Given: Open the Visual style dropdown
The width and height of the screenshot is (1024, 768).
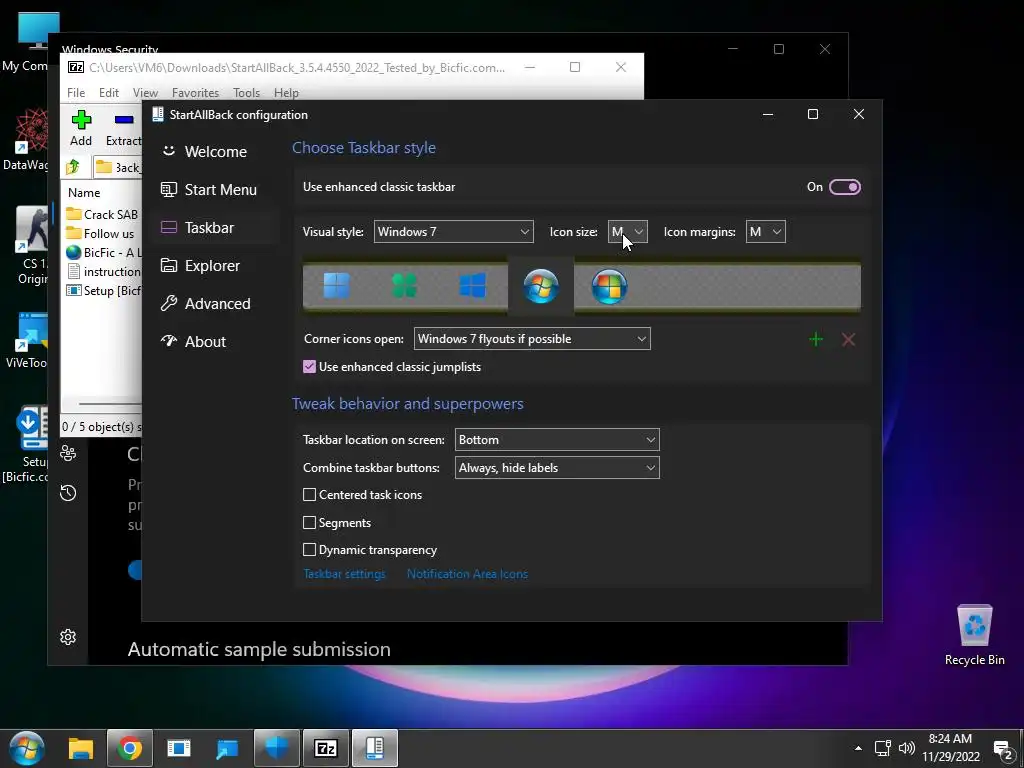Looking at the screenshot, I should (x=453, y=232).
